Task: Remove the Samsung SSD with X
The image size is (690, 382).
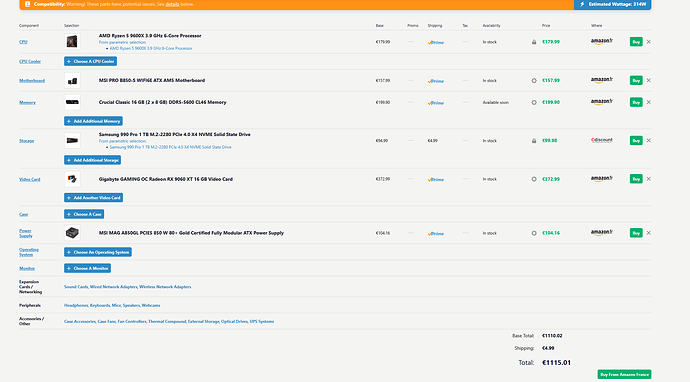Action: coord(649,140)
